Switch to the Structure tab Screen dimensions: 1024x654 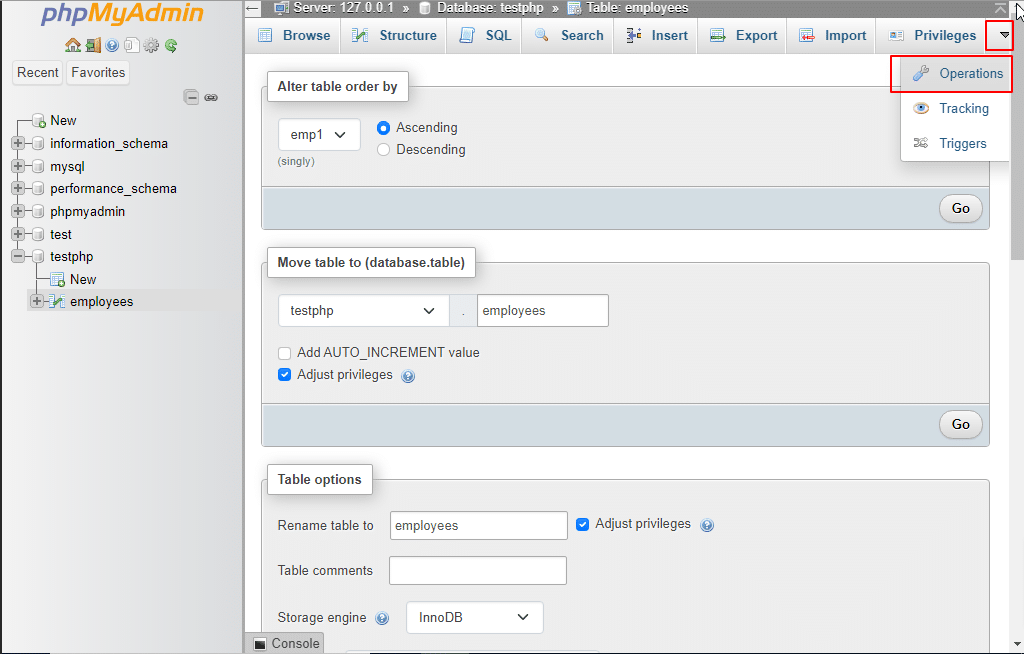click(394, 35)
